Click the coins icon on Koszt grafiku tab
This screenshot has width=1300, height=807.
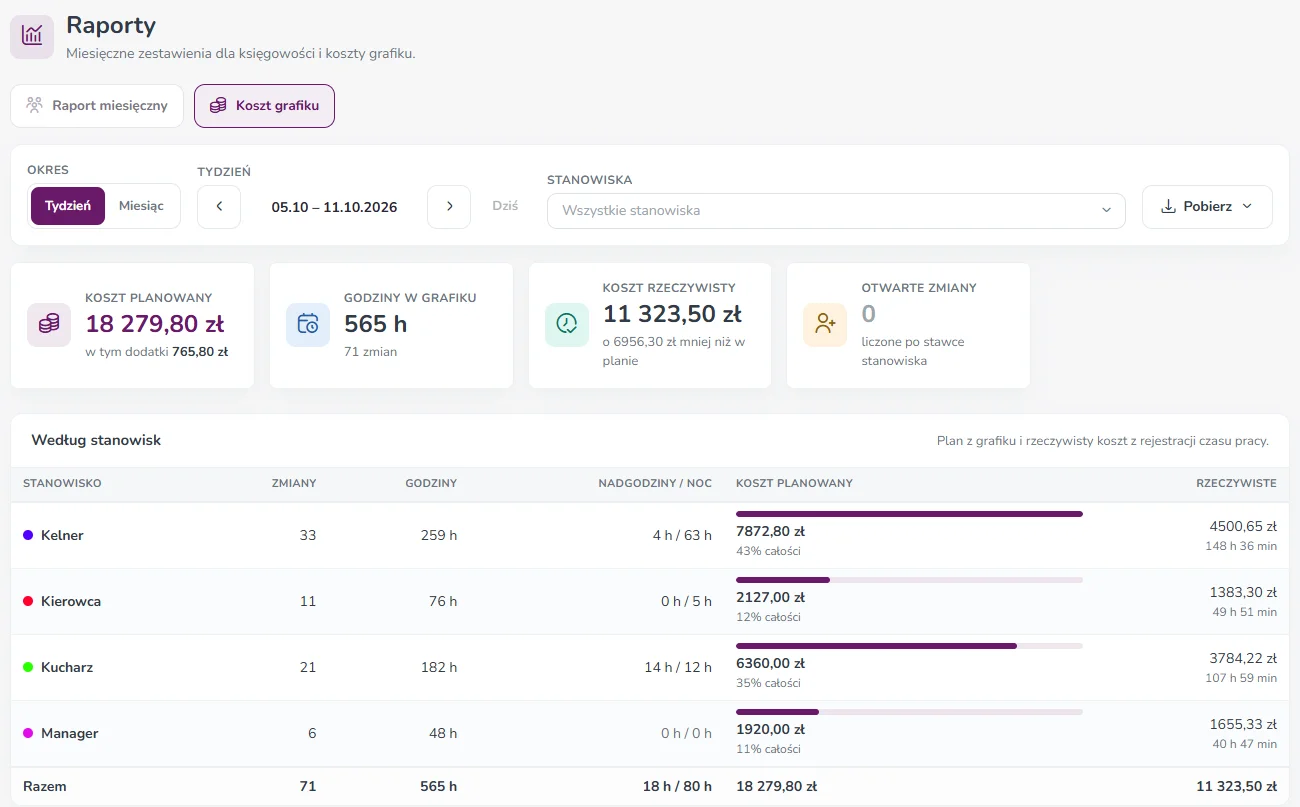(218, 105)
